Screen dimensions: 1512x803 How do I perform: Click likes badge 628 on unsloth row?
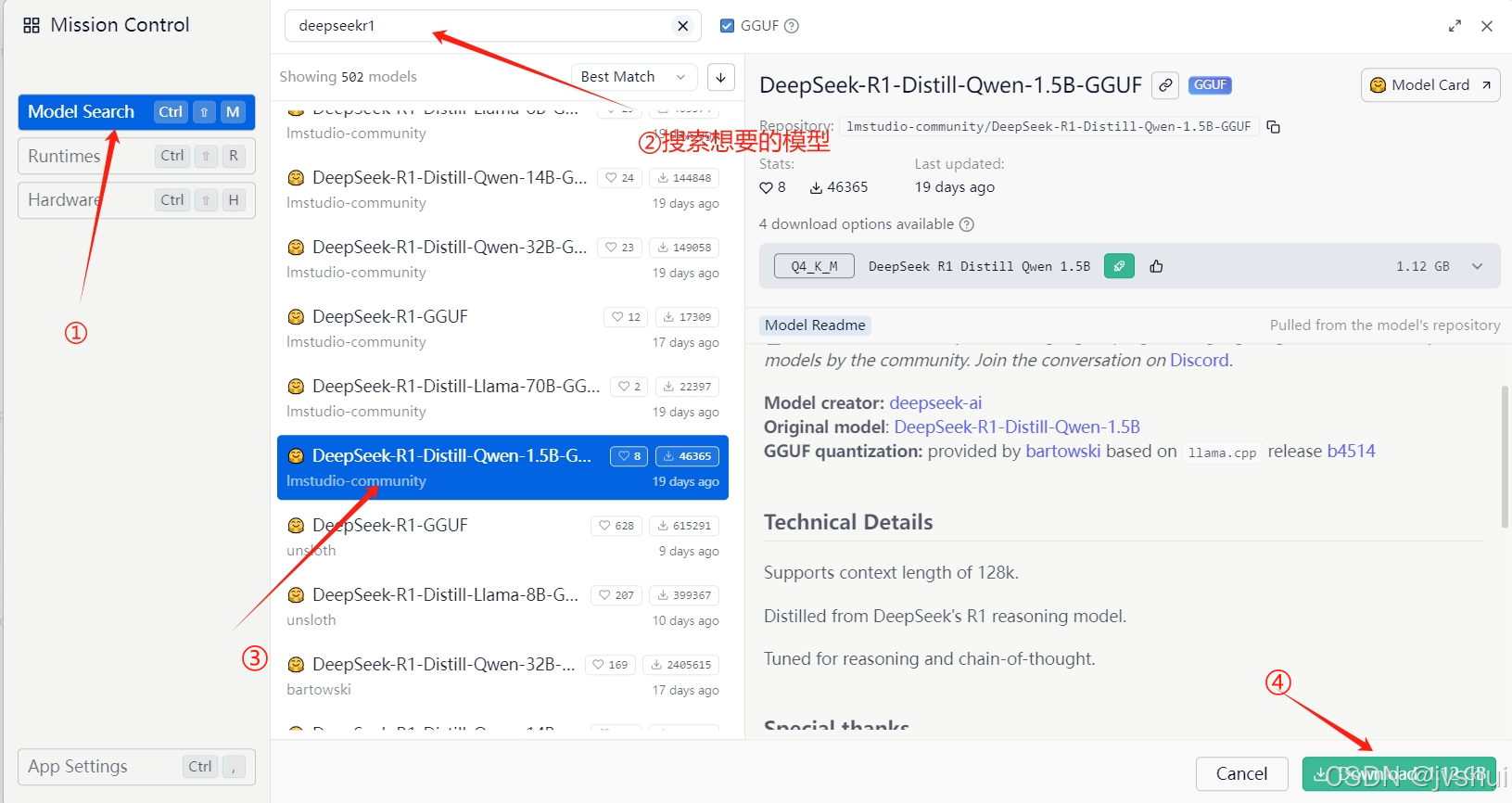[616, 526]
